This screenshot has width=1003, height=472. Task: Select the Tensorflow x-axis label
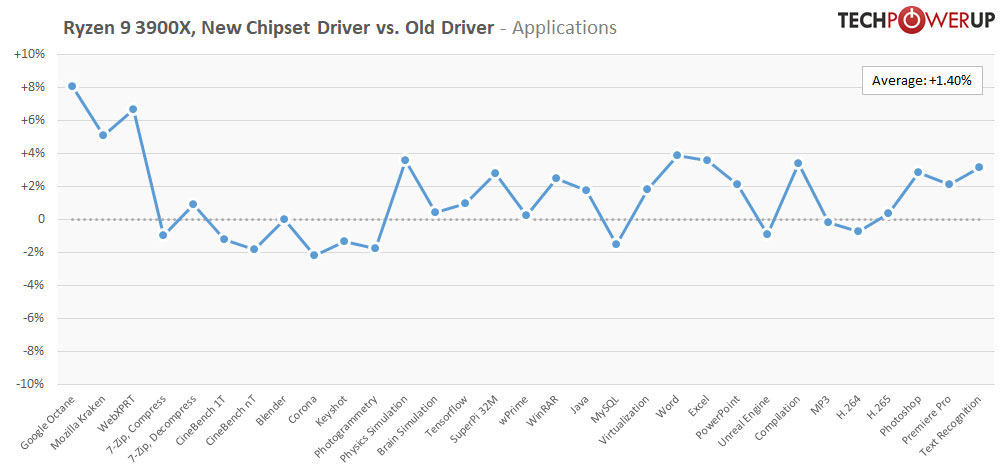tap(448, 414)
